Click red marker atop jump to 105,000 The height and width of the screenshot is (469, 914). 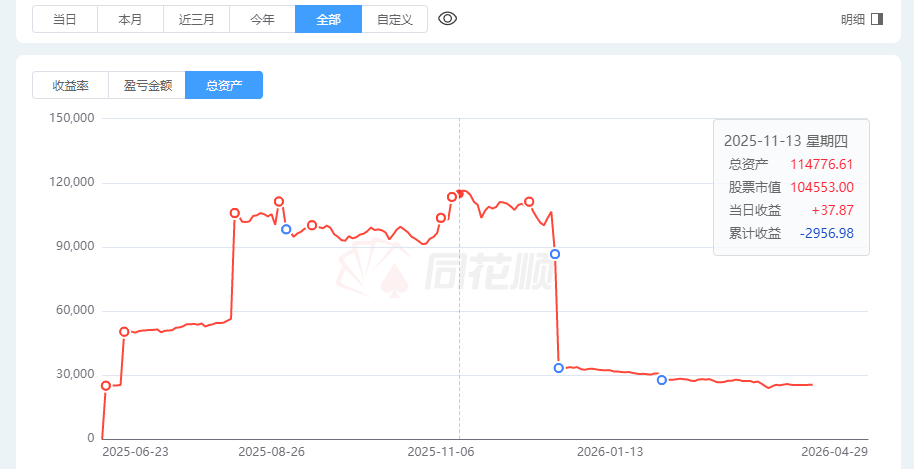click(235, 213)
